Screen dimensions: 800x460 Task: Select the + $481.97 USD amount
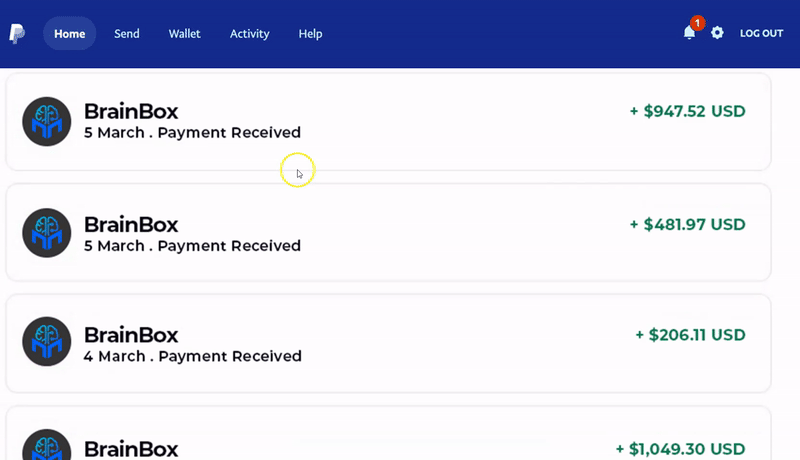pyautogui.click(x=687, y=225)
